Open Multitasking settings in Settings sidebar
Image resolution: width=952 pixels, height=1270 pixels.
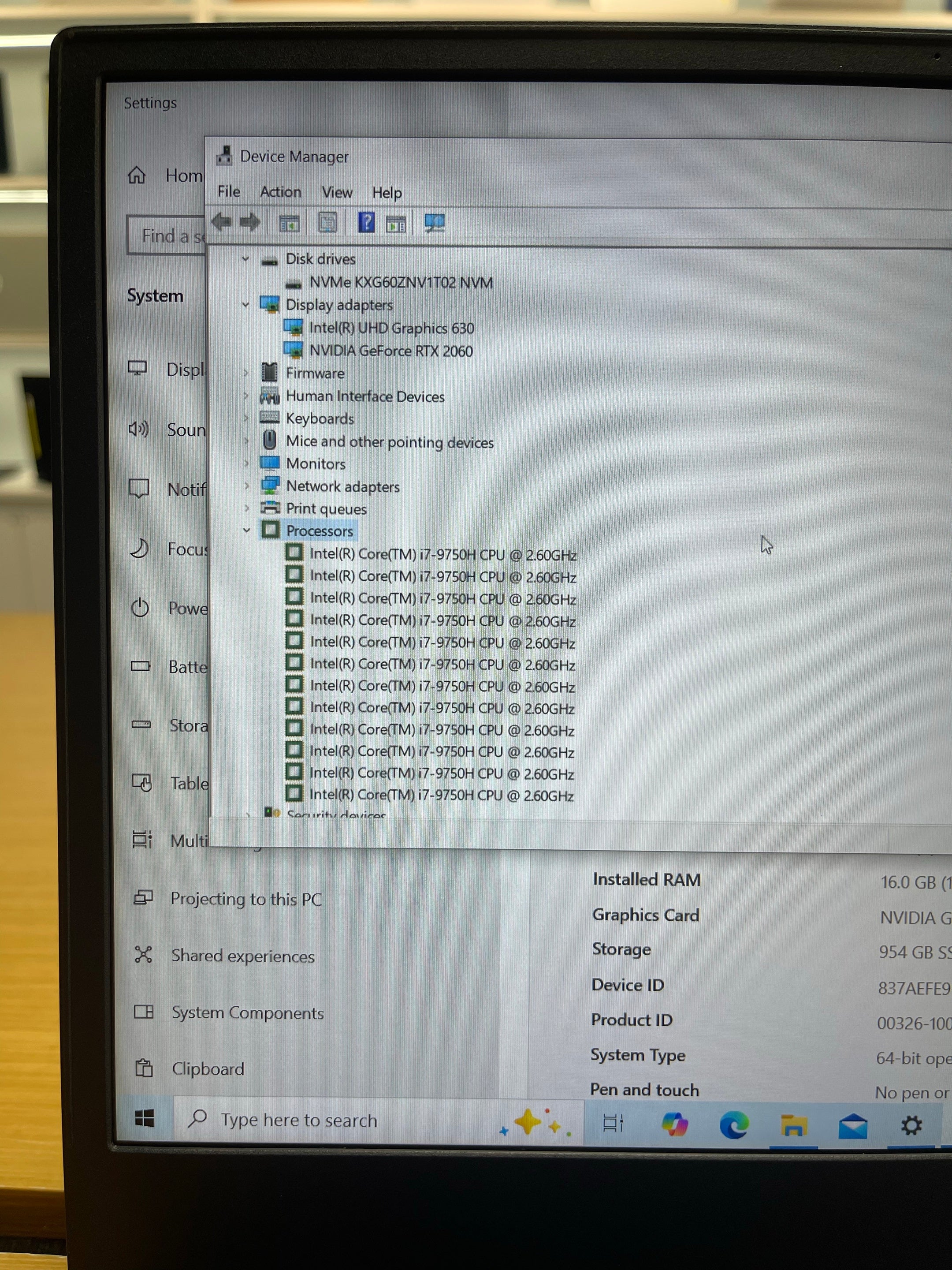click(171, 840)
